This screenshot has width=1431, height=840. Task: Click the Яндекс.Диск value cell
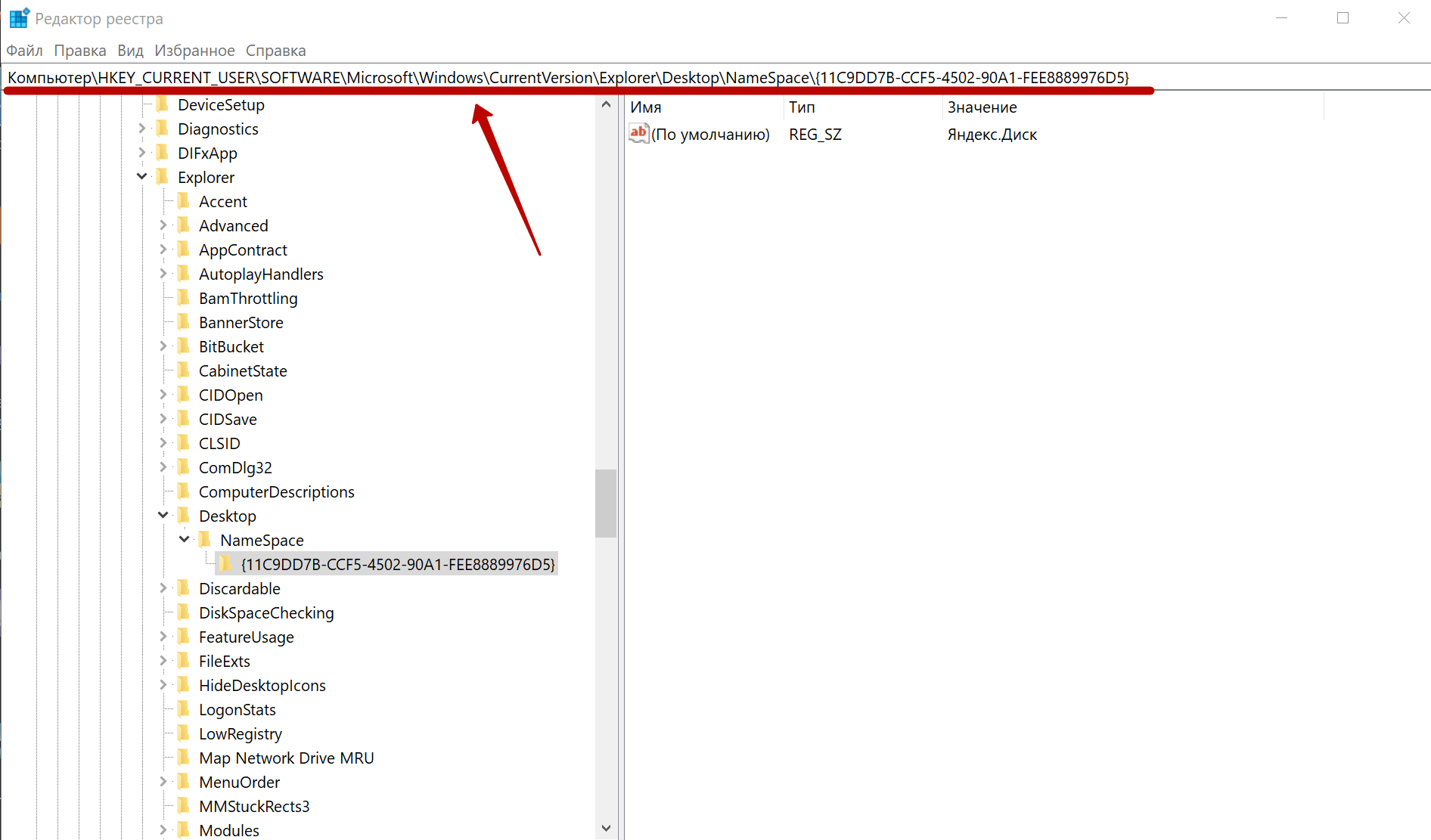pyautogui.click(x=992, y=135)
